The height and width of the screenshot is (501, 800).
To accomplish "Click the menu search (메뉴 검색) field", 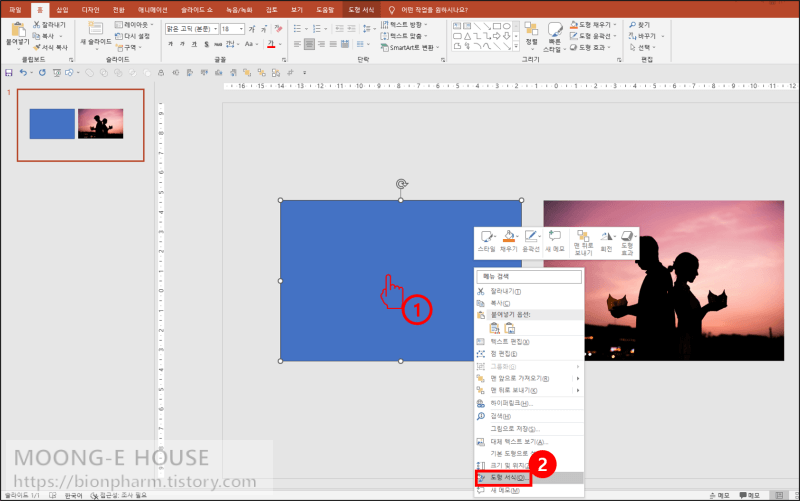I will pyautogui.click(x=529, y=277).
